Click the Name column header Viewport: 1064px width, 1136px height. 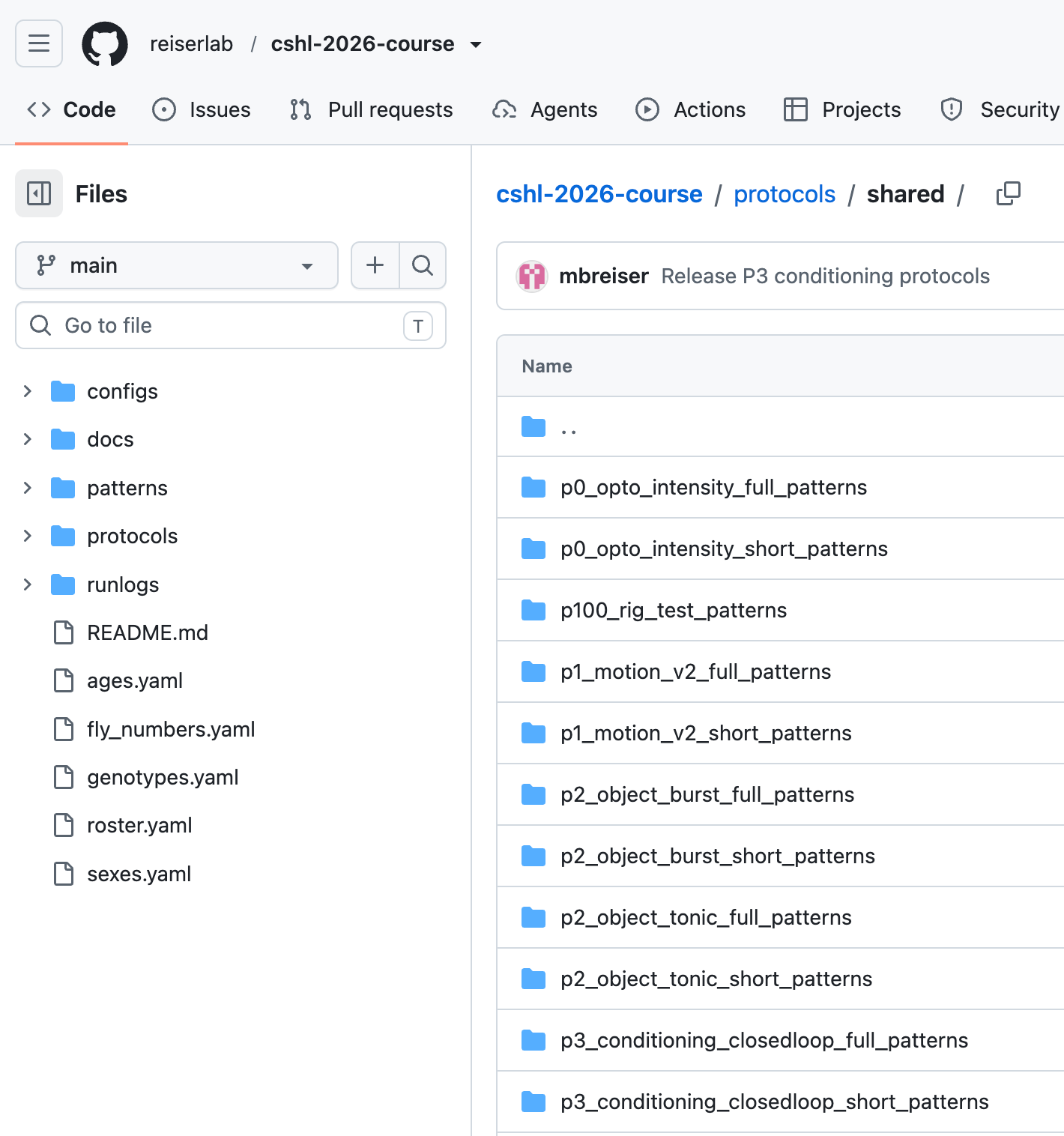coord(547,366)
